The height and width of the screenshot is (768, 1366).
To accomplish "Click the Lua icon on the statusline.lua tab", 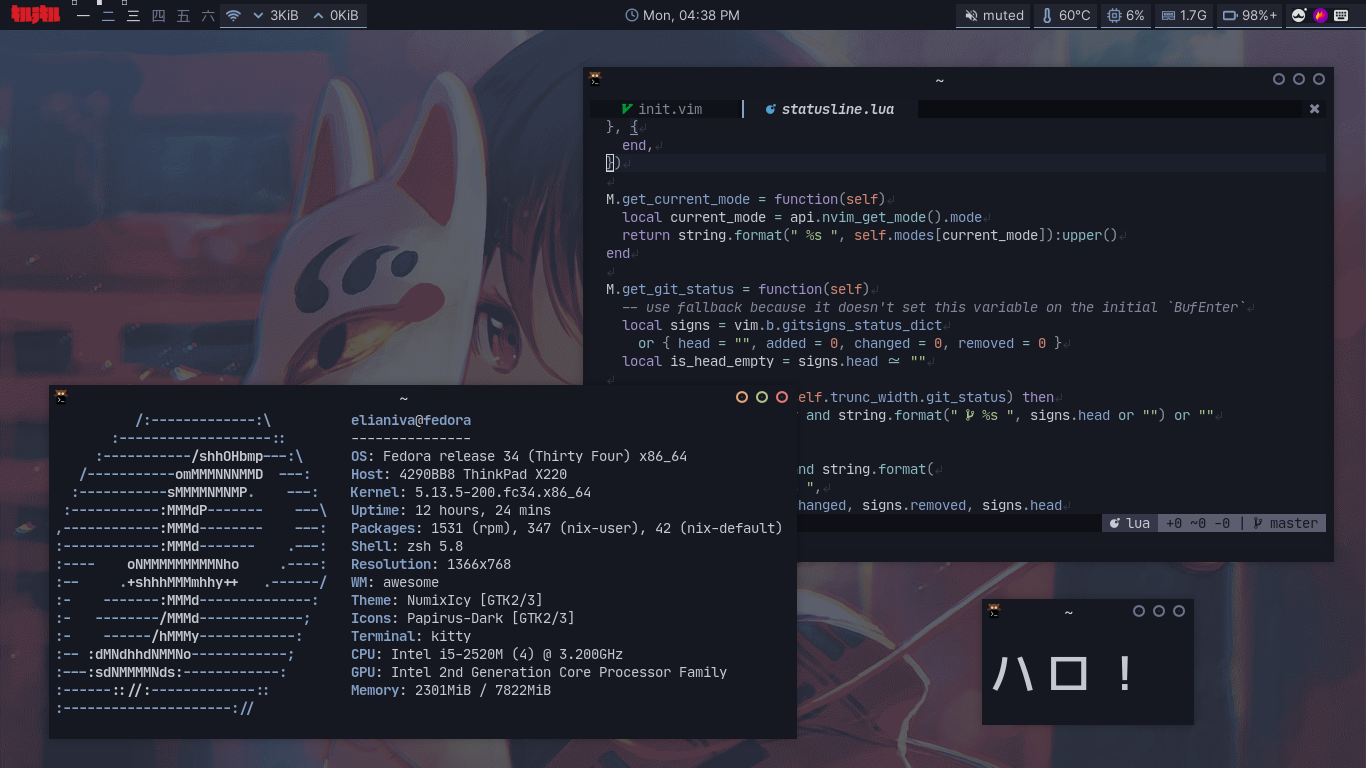I will 770,109.
